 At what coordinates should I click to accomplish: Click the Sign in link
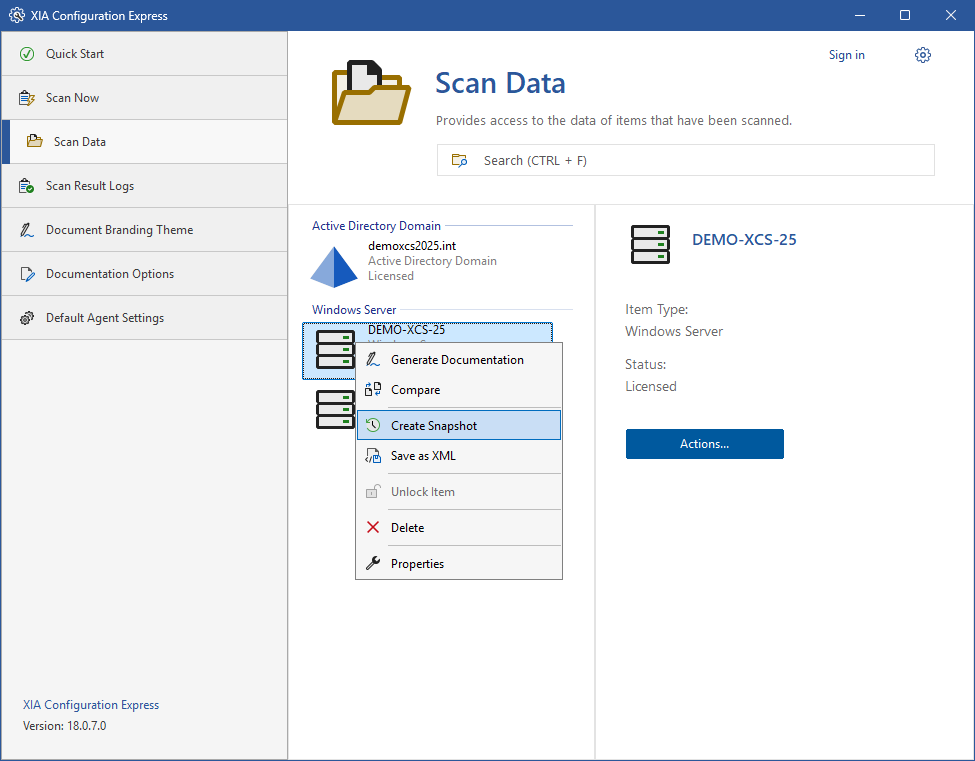(x=846, y=55)
